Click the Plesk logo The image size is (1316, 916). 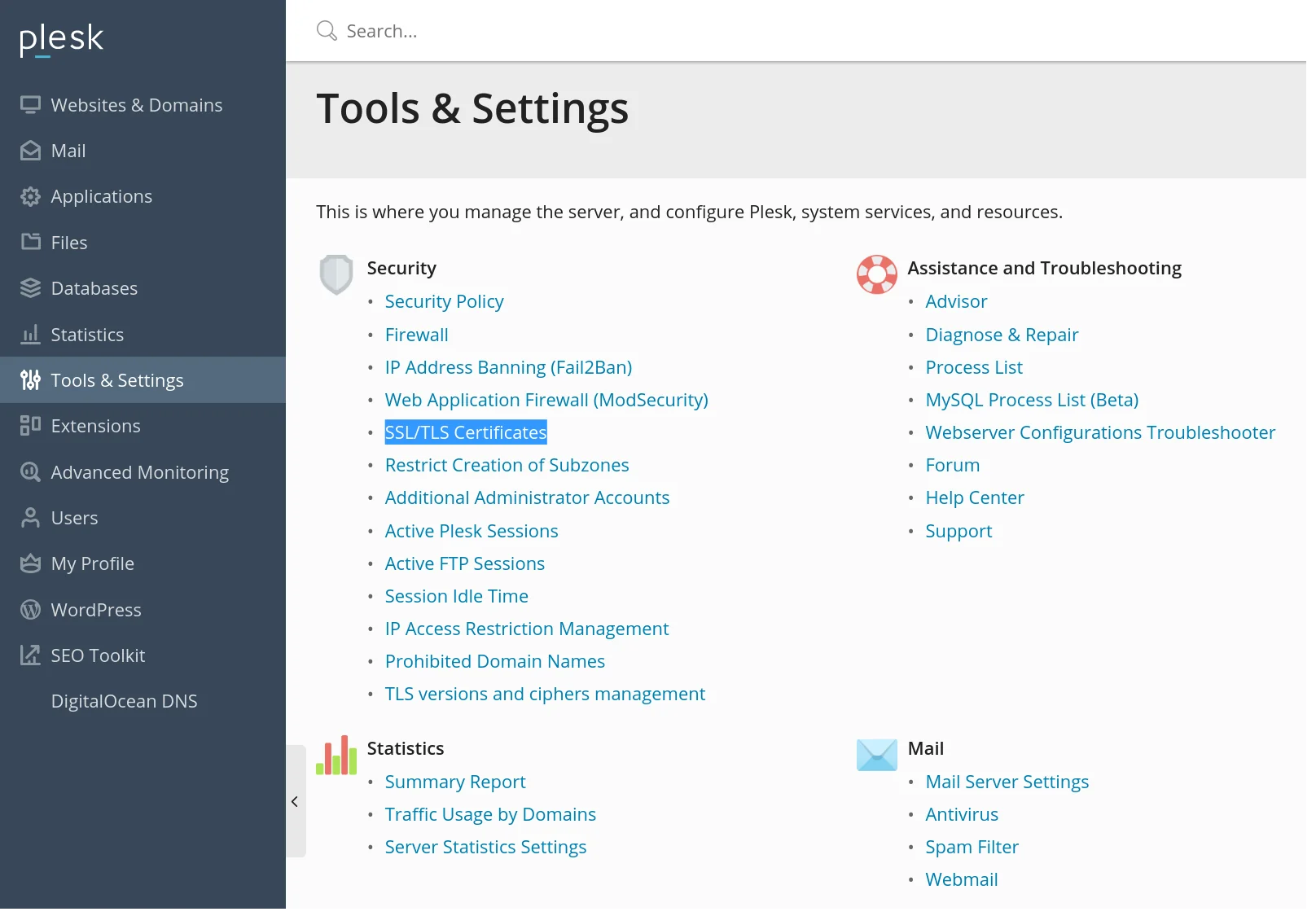[x=61, y=39]
